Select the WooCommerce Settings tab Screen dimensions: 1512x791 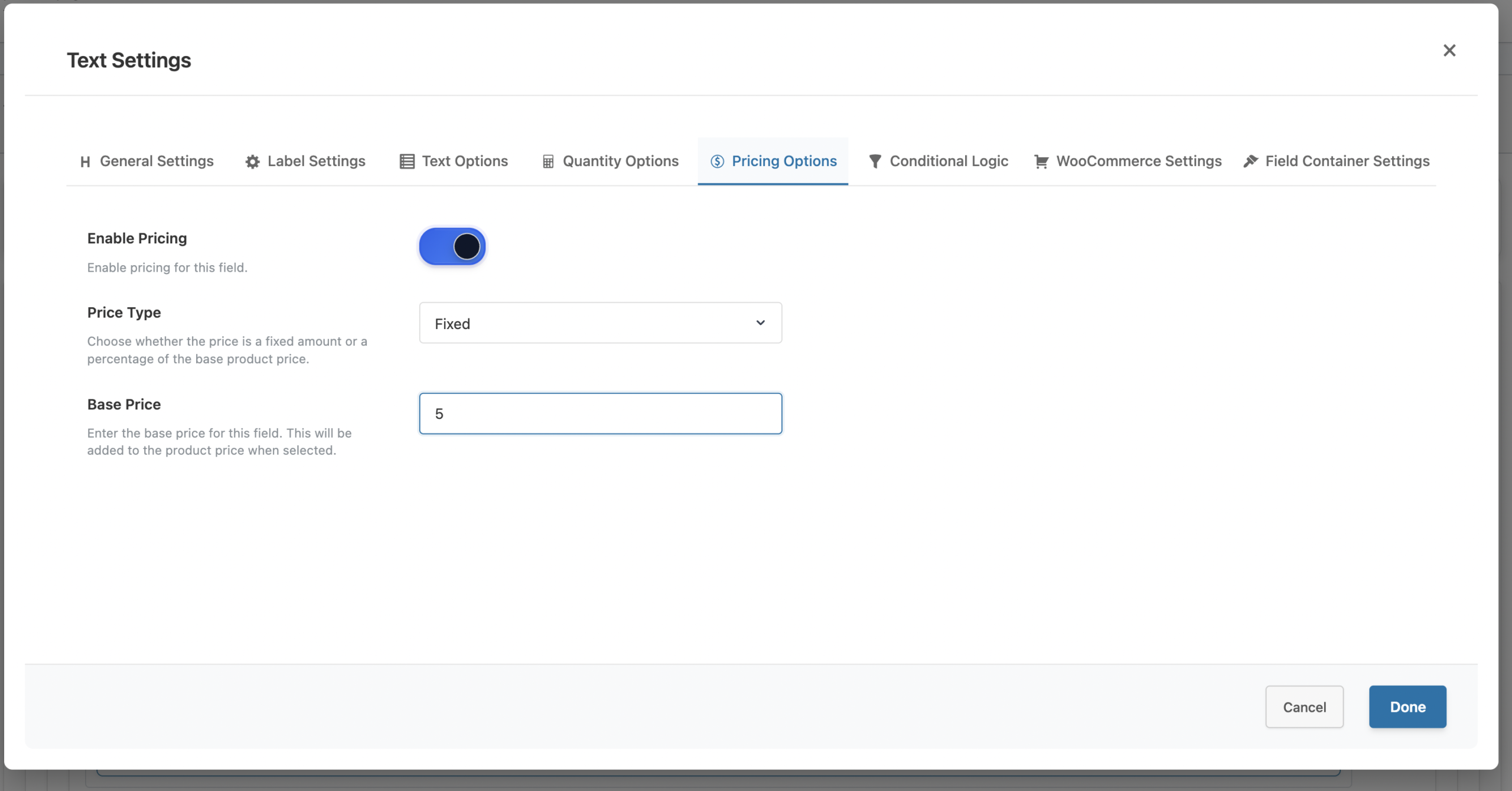point(1138,161)
